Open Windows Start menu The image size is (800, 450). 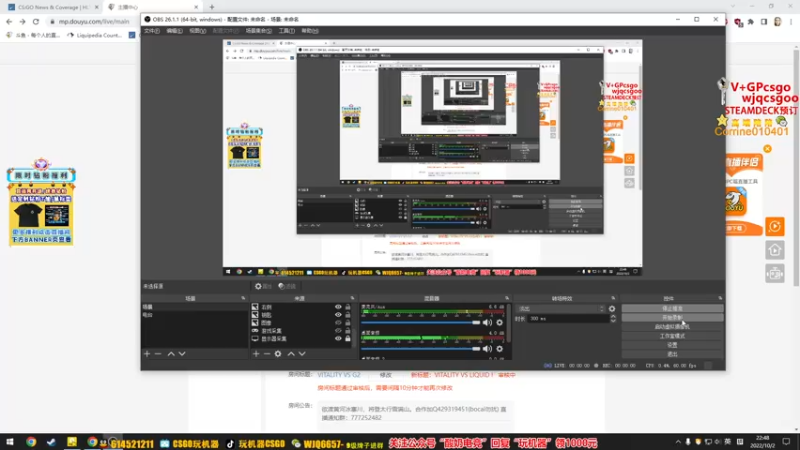coord(9,442)
